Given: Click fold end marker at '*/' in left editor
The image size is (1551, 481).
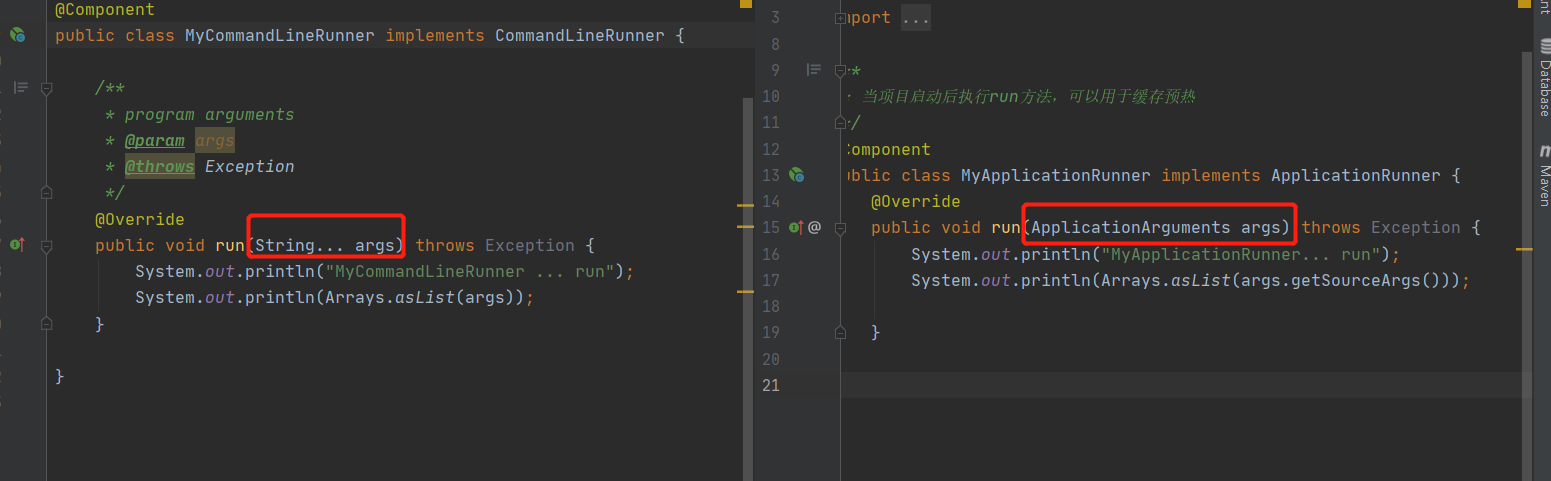Looking at the screenshot, I should click(x=46, y=192).
